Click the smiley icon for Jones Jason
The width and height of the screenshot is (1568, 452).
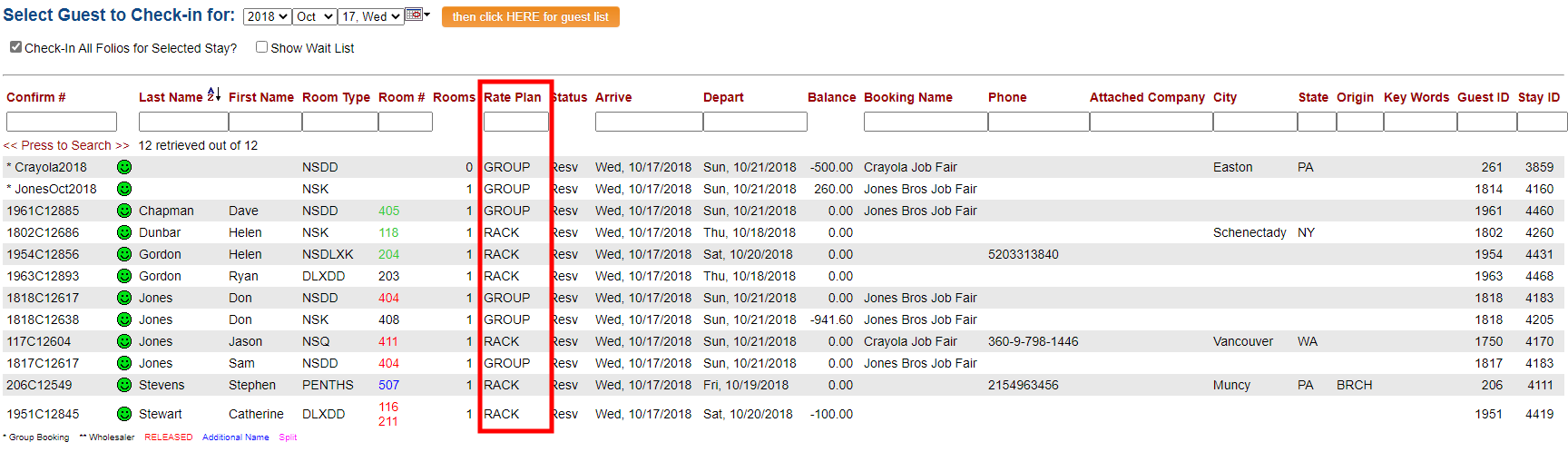point(124,341)
